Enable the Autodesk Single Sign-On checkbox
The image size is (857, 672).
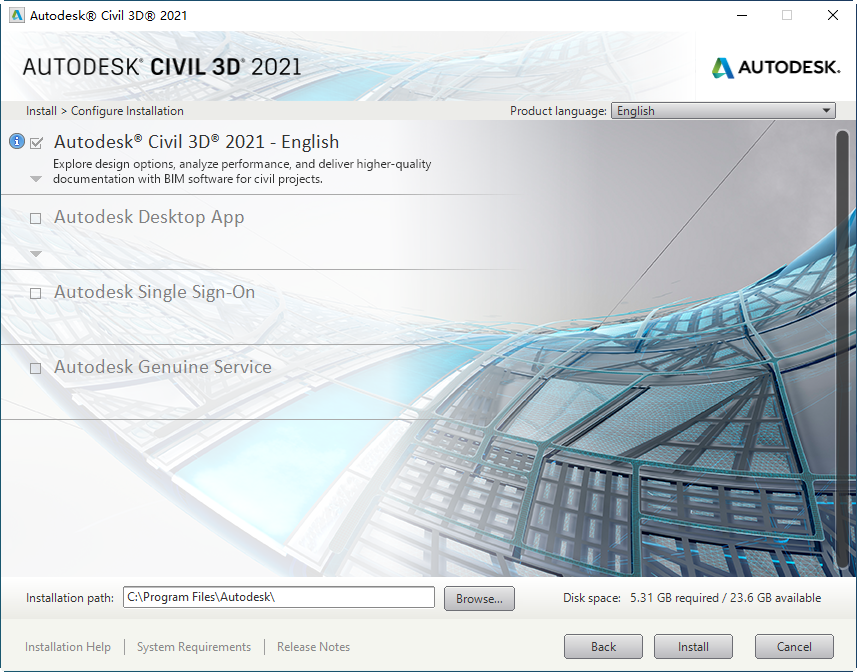(x=36, y=293)
